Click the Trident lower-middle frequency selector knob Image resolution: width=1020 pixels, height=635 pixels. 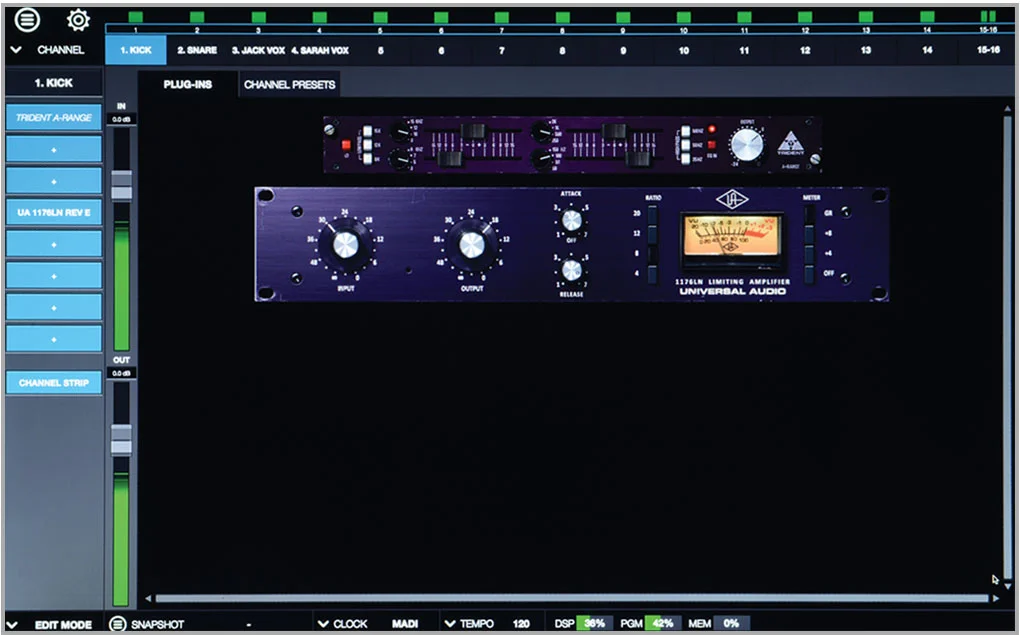(542, 158)
